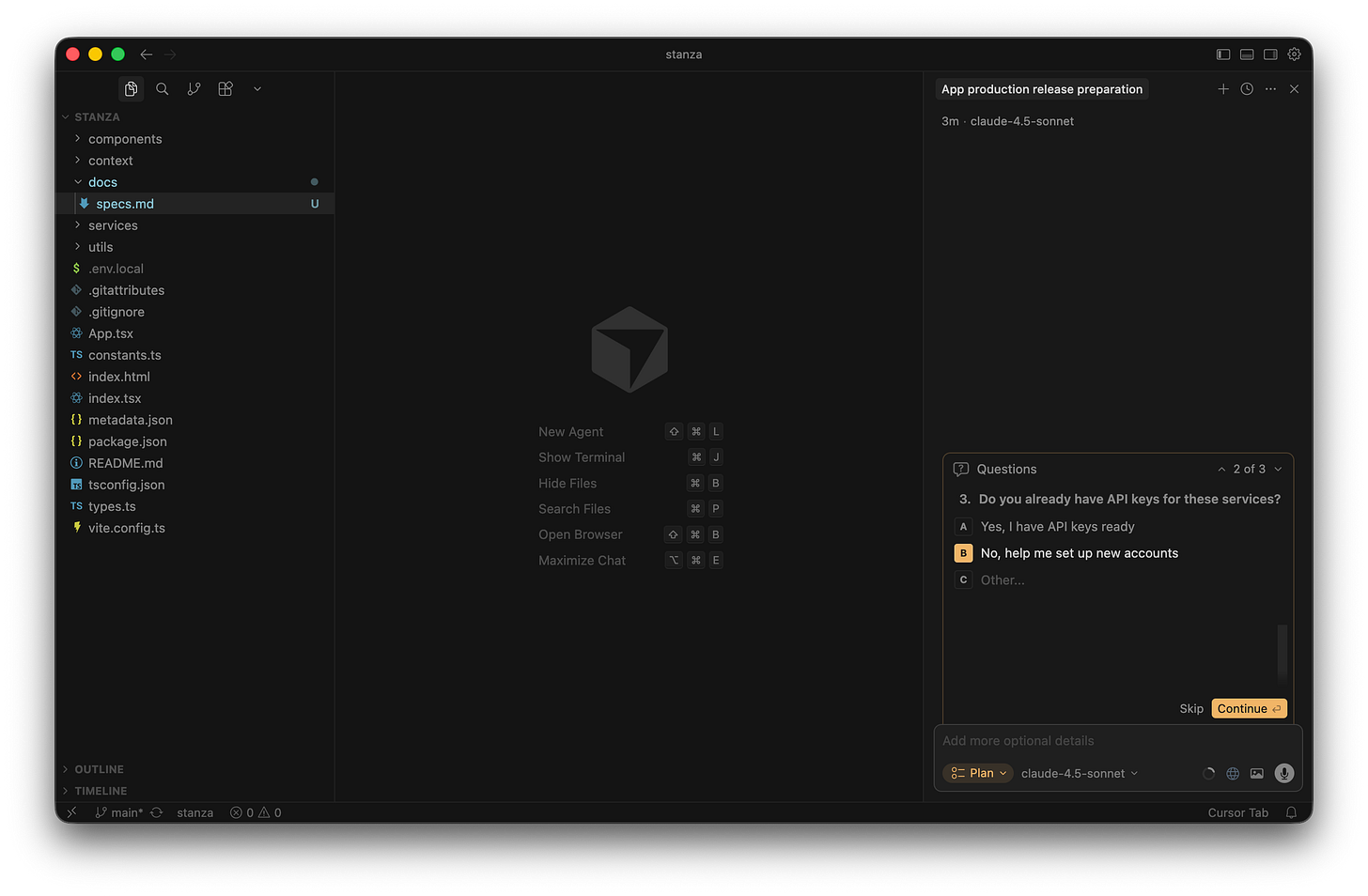Start a new agent chat with the plus icon

pos(1223,88)
